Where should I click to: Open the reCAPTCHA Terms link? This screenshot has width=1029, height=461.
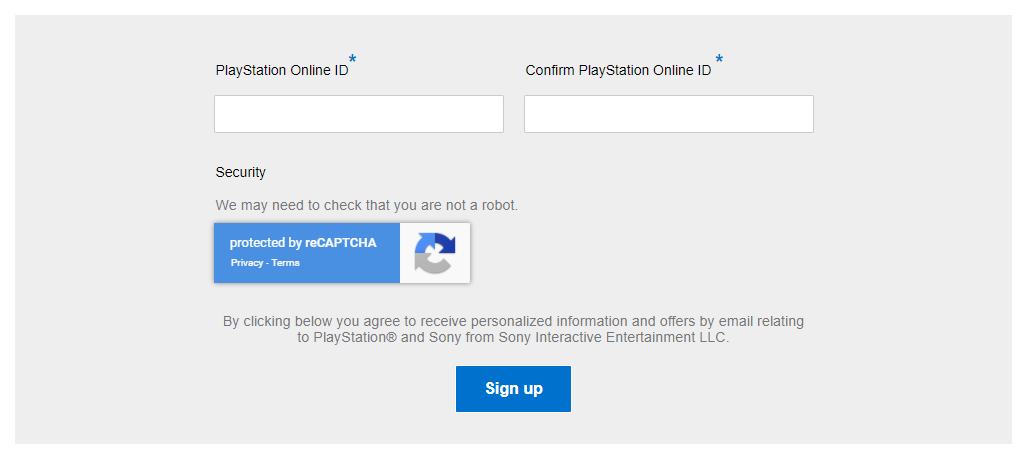point(285,263)
